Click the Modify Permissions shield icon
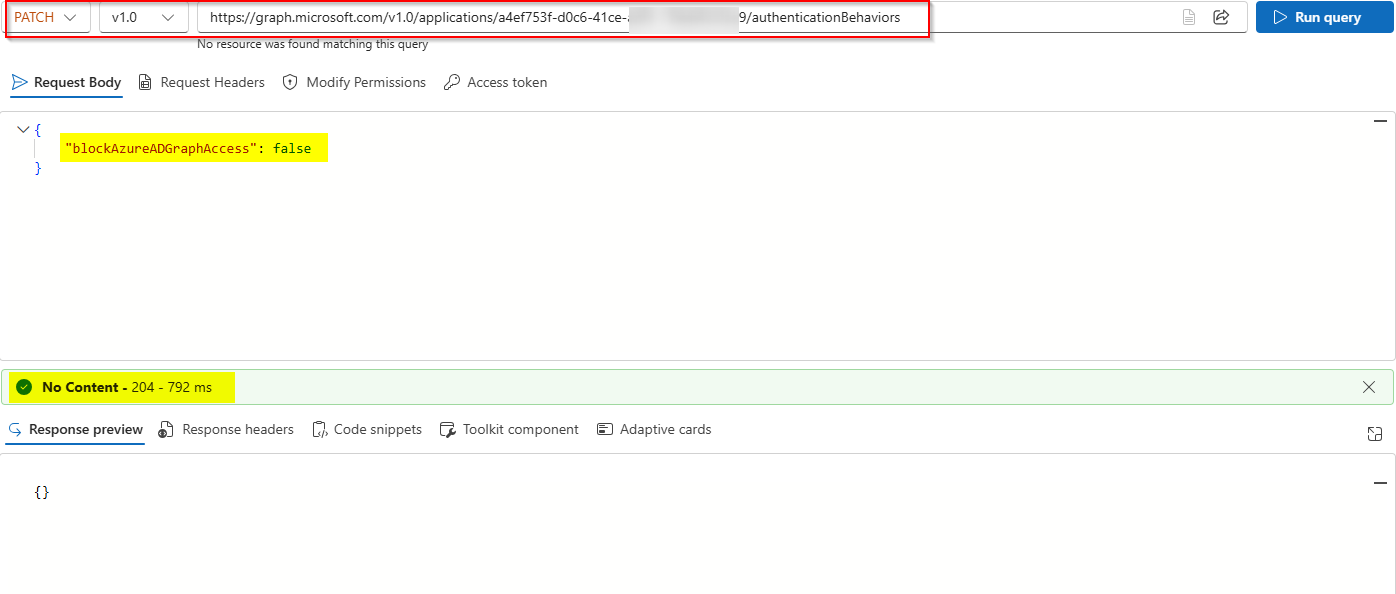The width and height of the screenshot is (1396, 594). [290, 82]
